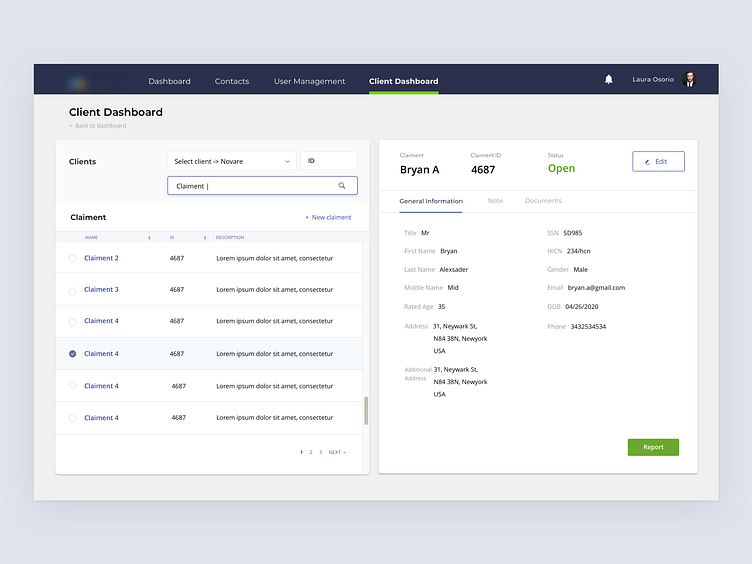This screenshot has height=564, width=752.
Task: Open notifications bell icon
Action: pos(608,79)
